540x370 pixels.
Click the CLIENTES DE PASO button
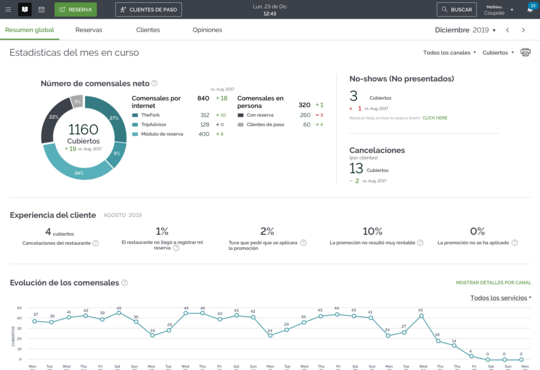point(148,10)
